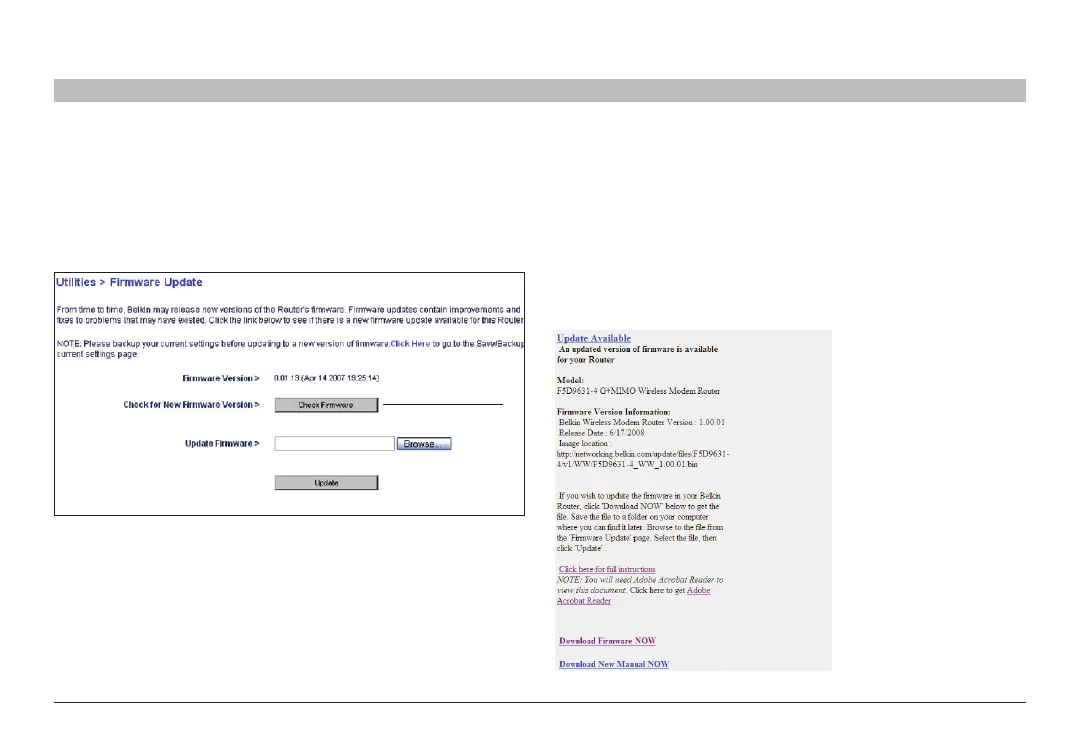Viewport: 1080px width, 756px height.
Task: Select 'An updated version of firmware is available' text
Action: click(x=638, y=349)
